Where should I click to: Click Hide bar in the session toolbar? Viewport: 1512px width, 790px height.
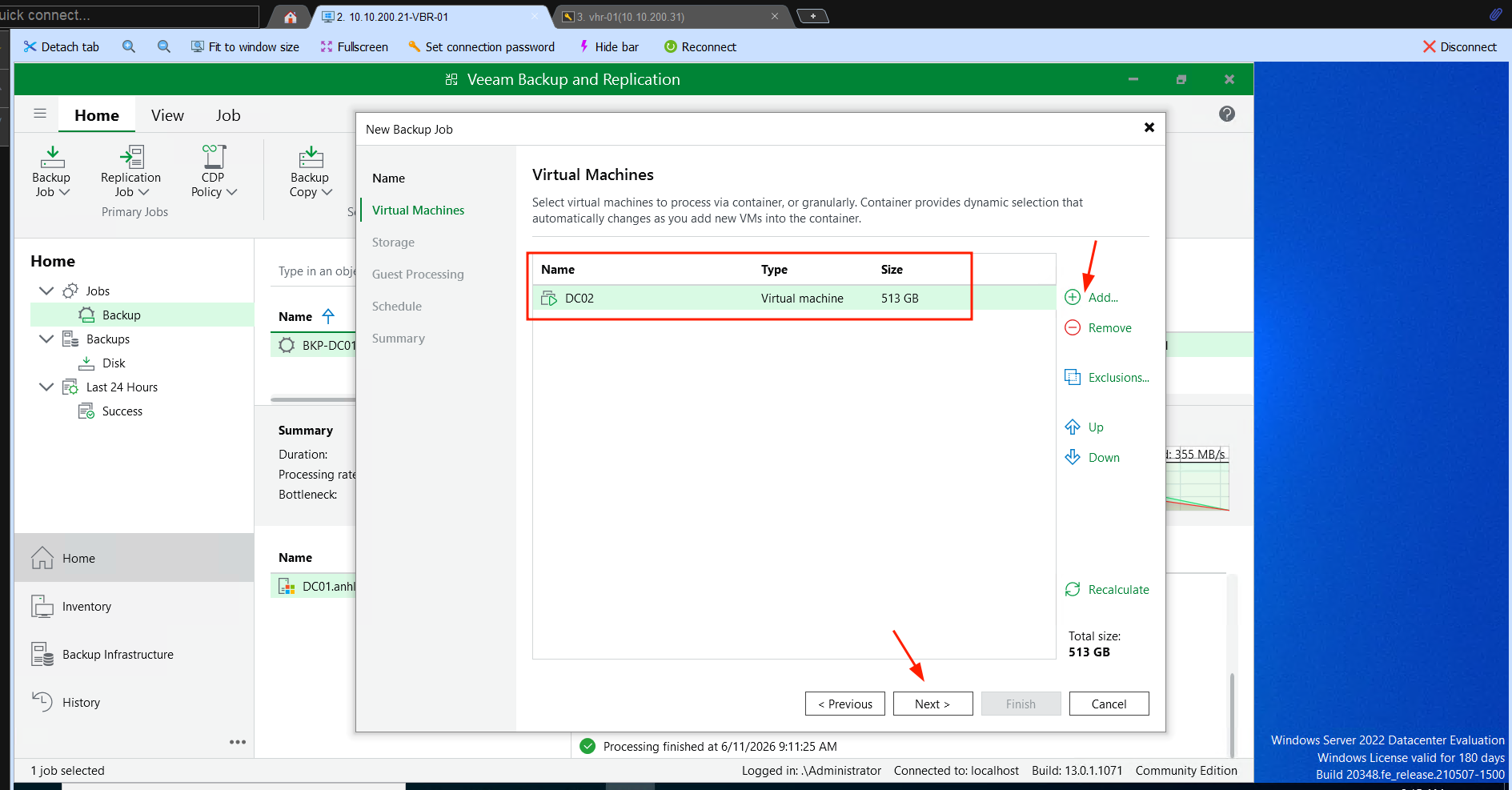(608, 46)
